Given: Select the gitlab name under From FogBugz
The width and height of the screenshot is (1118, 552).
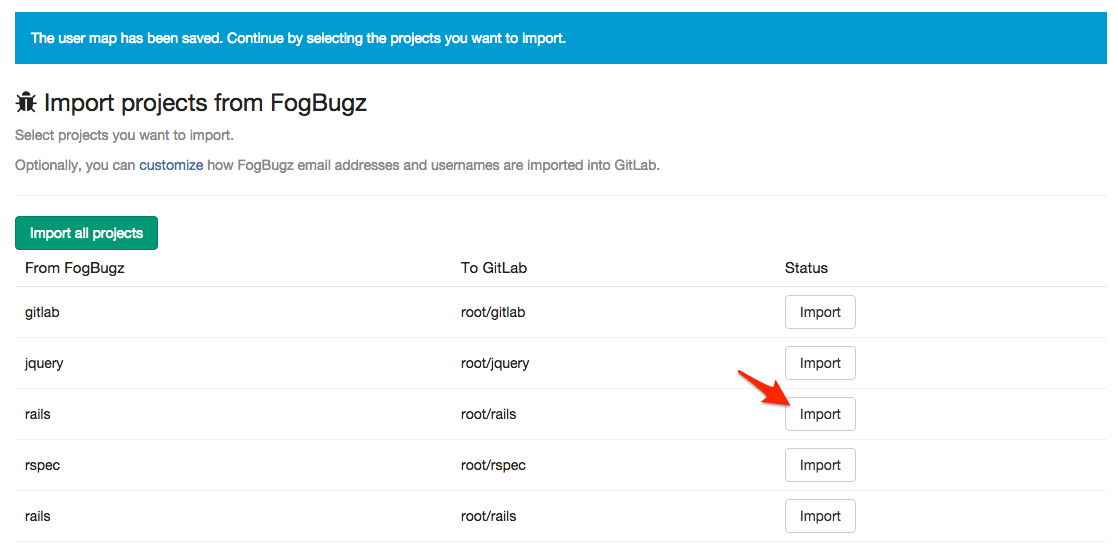Looking at the screenshot, I should point(42,312).
